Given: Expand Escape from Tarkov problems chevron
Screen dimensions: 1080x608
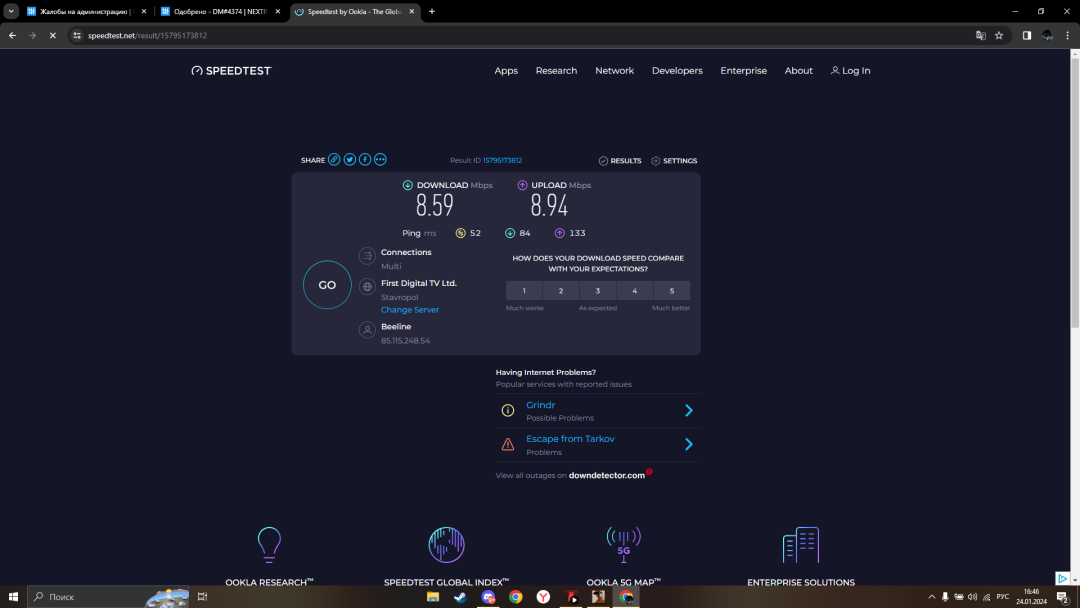Looking at the screenshot, I should pyautogui.click(x=689, y=444).
